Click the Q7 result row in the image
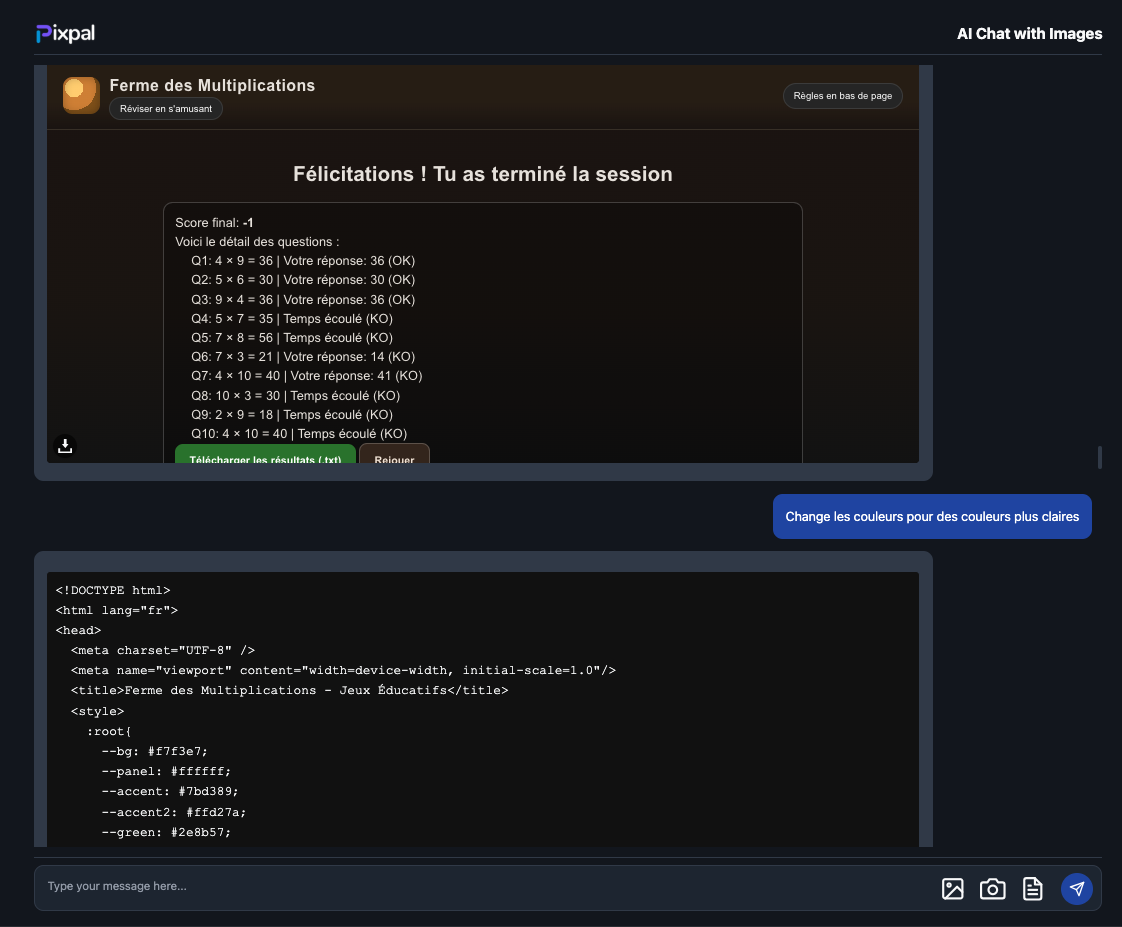Viewport: 1122px width, 927px height. (306, 376)
